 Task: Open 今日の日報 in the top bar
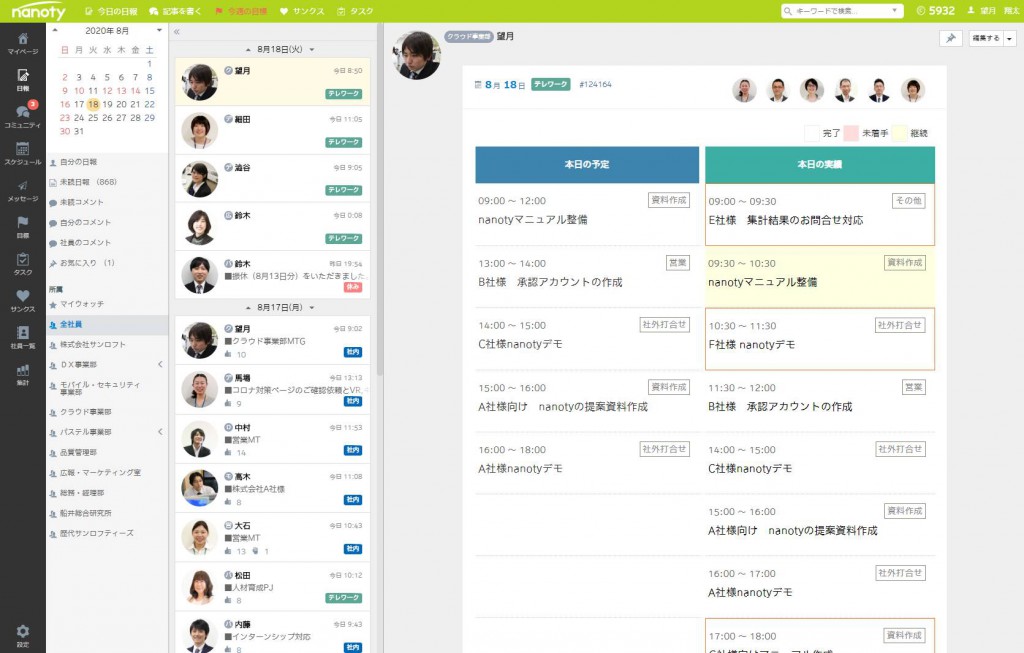point(111,11)
